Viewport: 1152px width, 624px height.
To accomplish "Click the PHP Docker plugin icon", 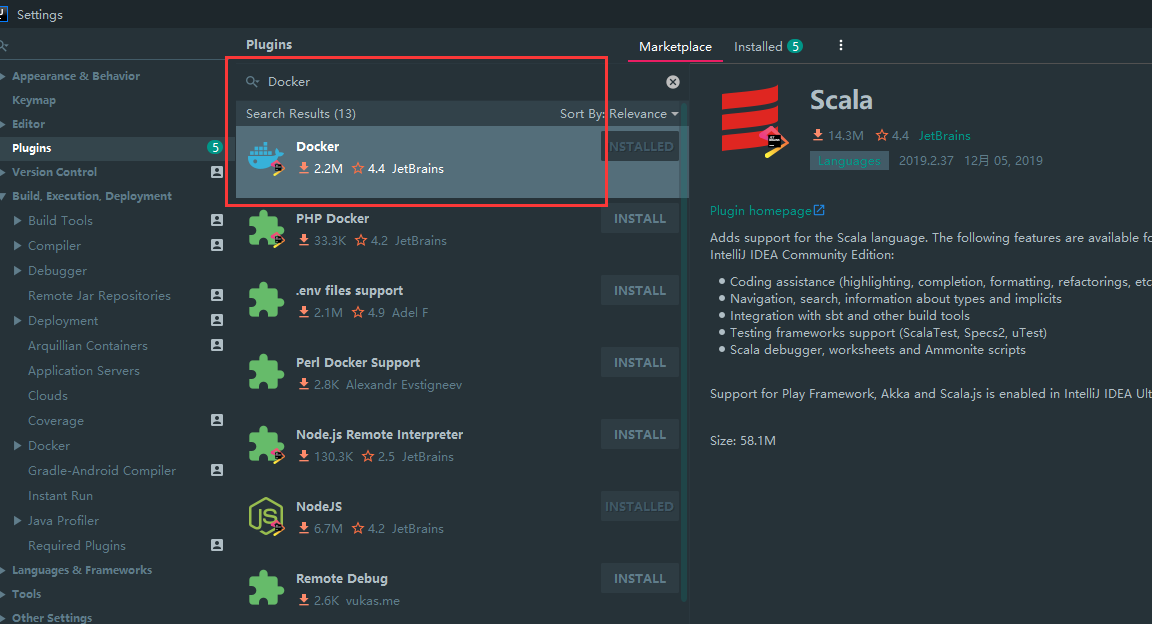I will 266,229.
